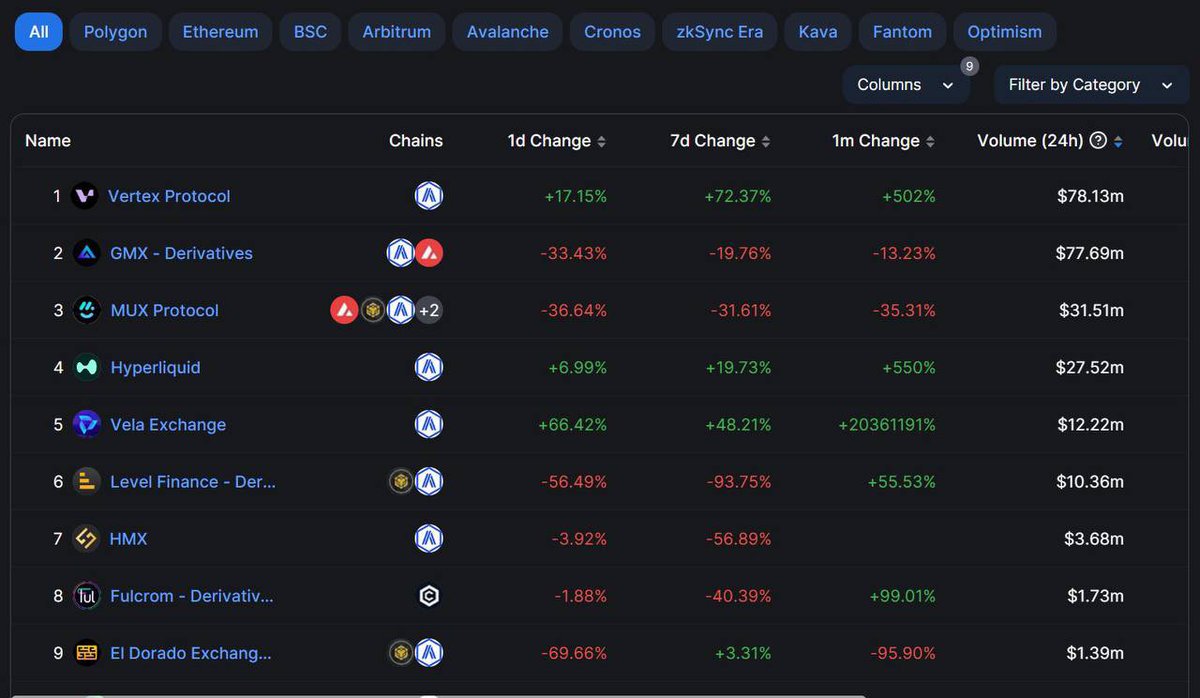Open the Level Finance - Der... link

(x=193, y=482)
